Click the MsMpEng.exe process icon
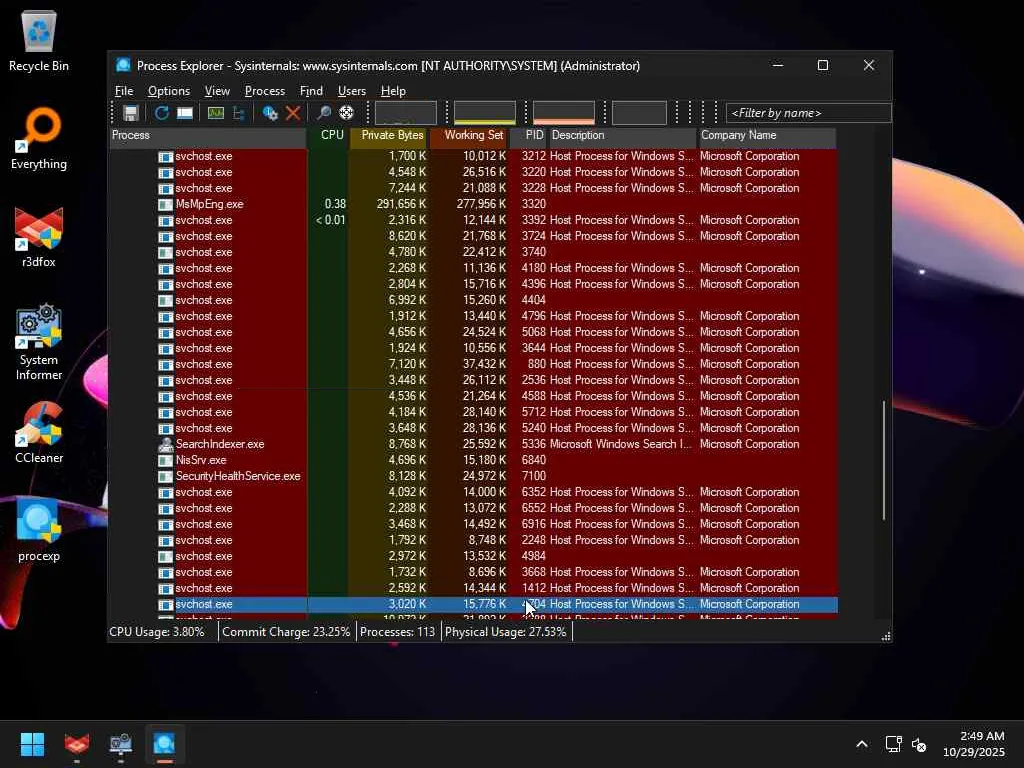Image resolution: width=1024 pixels, height=768 pixels. click(x=166, y=204)
